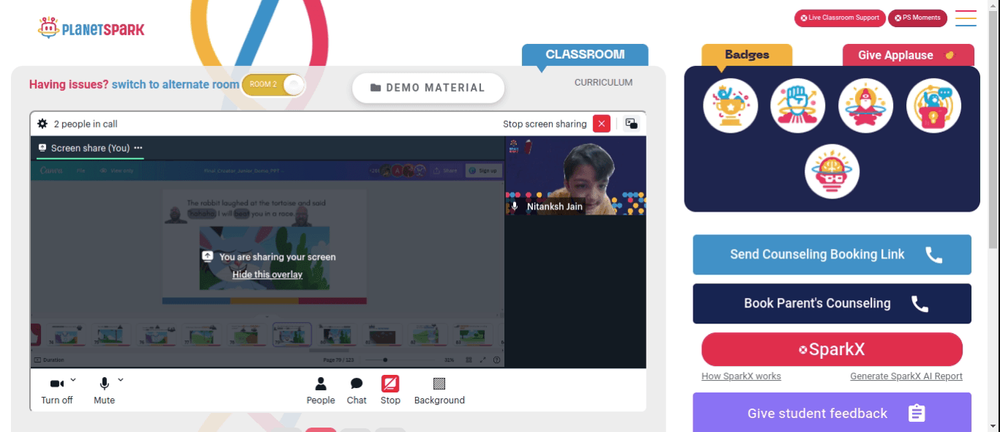Switch to the Curriculum tab
This screenshot has height=432, width=1000.
[x=603, y=82]
